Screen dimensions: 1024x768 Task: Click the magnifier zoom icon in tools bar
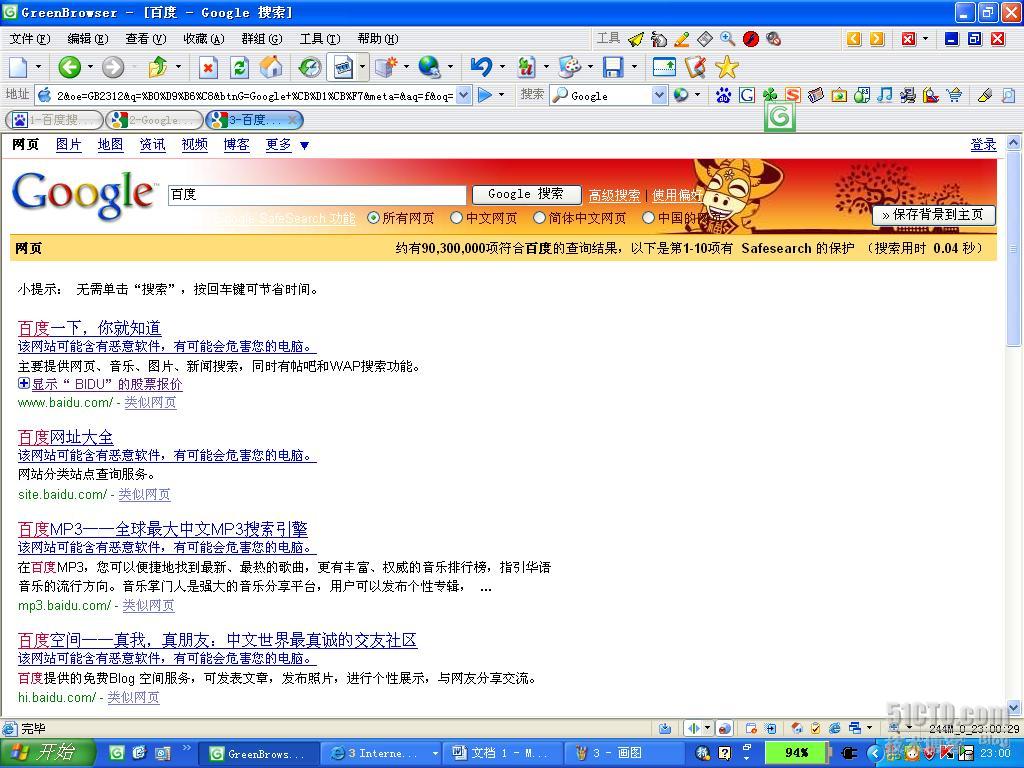(728, 39)
